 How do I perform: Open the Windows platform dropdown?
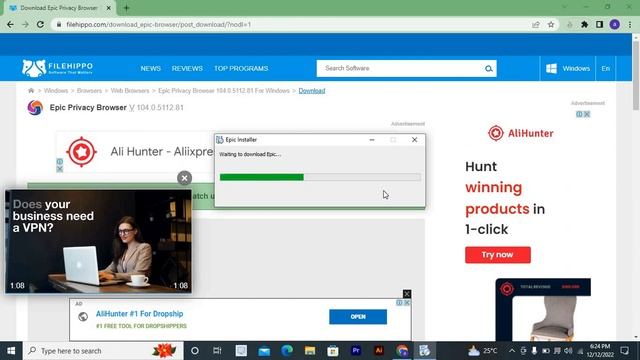point(568,69)
